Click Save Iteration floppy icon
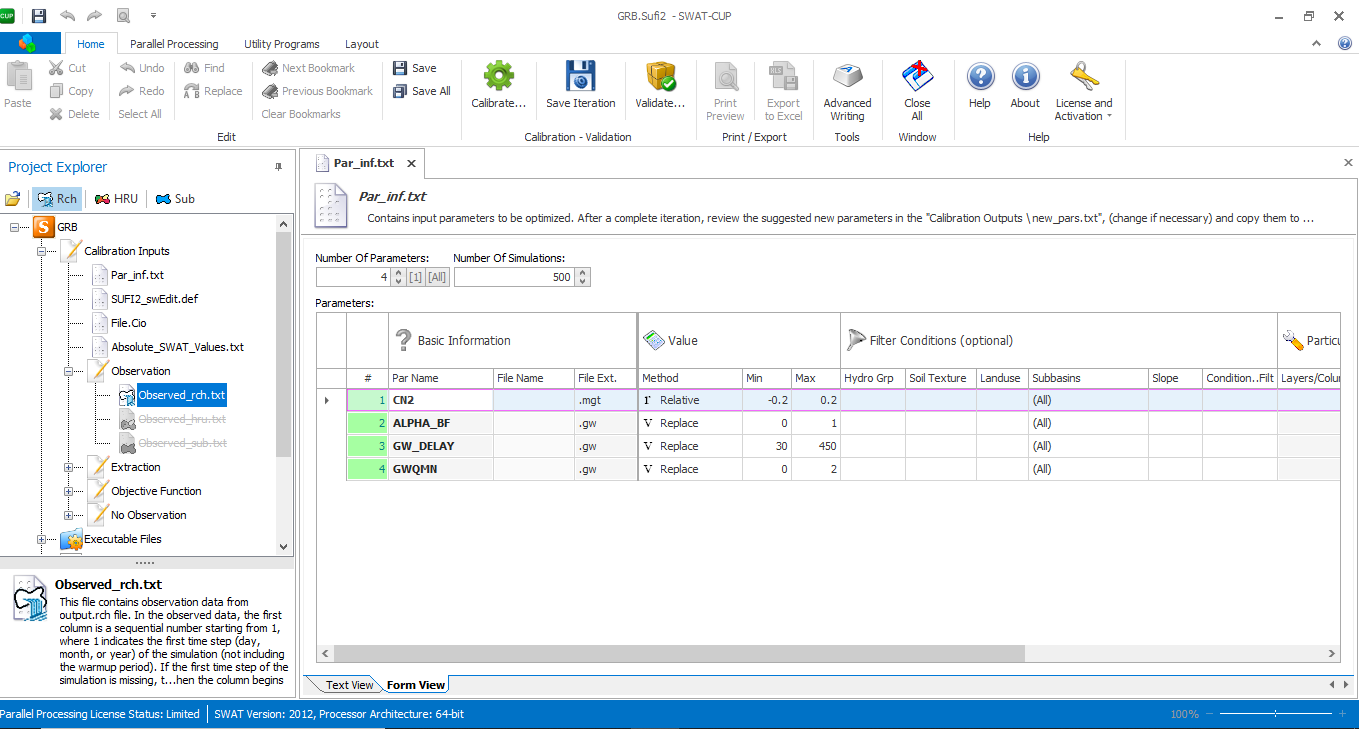1359x729 pixels. point(580,77)
